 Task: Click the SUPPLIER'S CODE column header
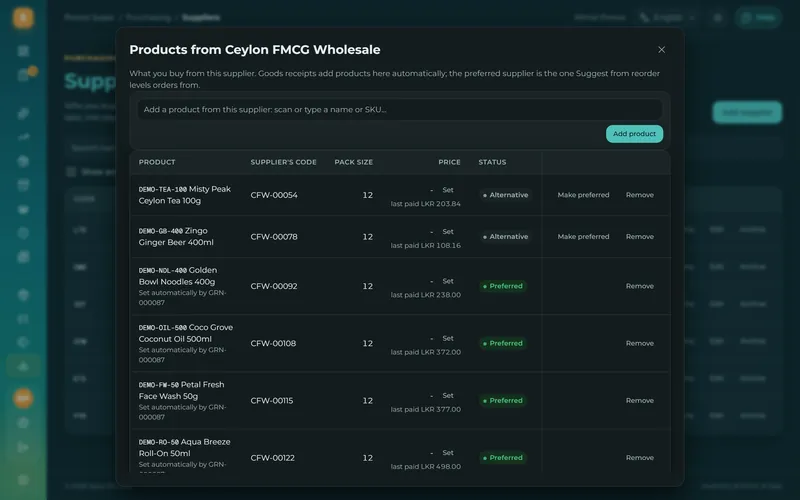[x=283, y=162]
